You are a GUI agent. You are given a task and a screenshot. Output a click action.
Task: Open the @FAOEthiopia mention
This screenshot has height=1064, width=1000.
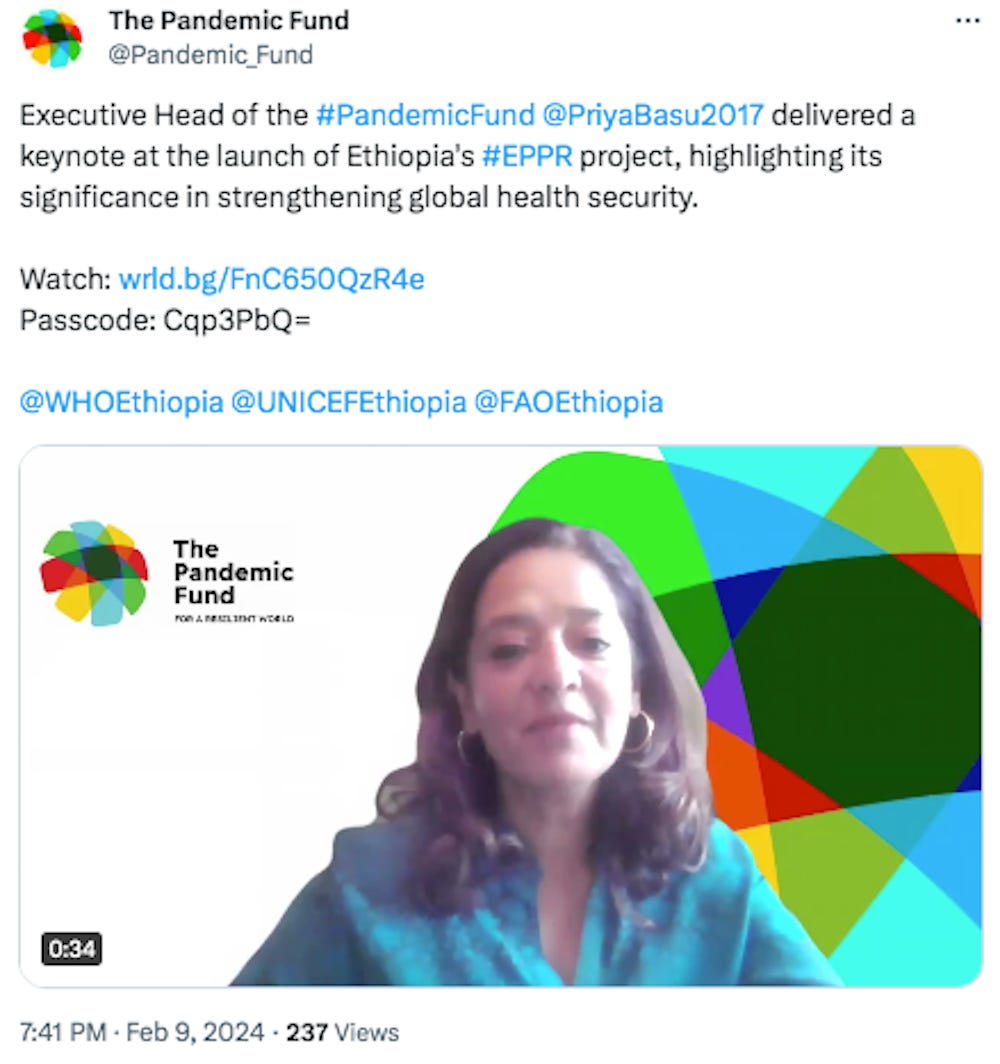pyautogui.click(x=569, y=402)
